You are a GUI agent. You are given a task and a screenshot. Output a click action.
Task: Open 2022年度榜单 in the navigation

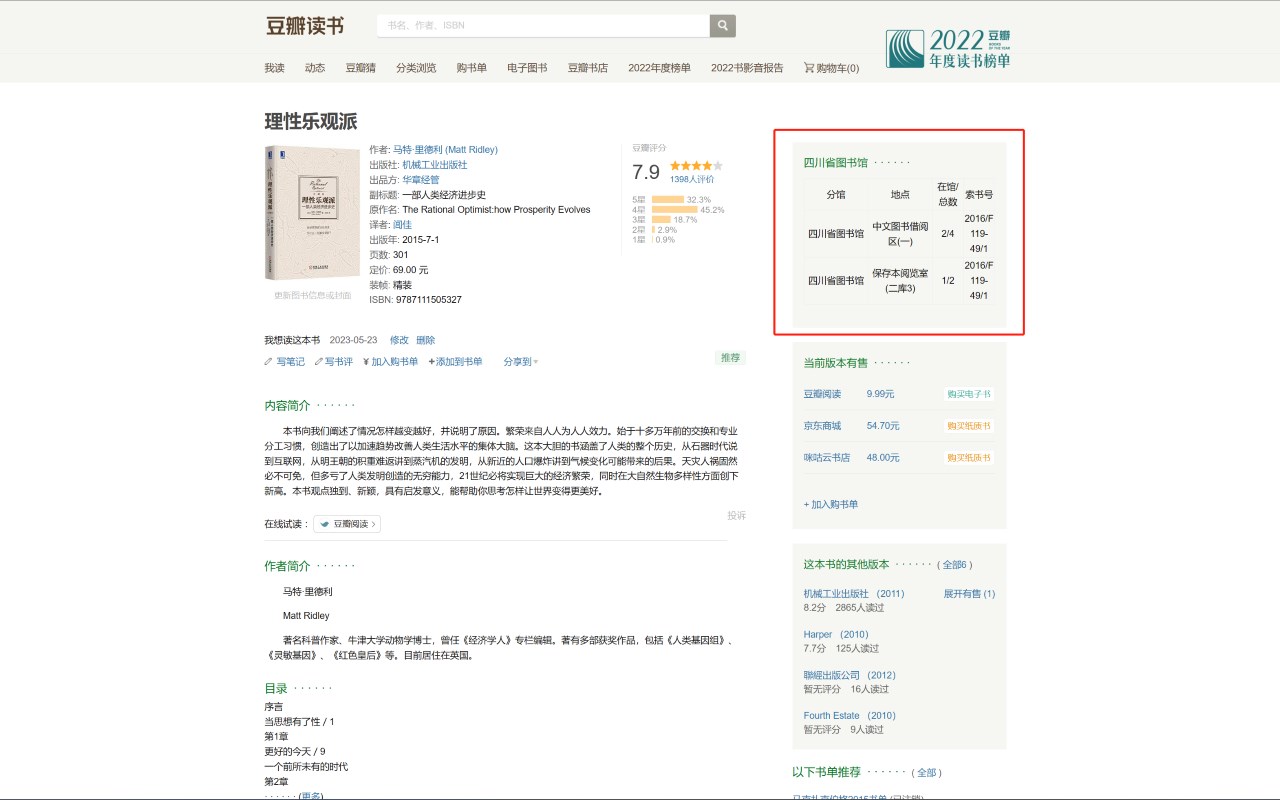659,68
